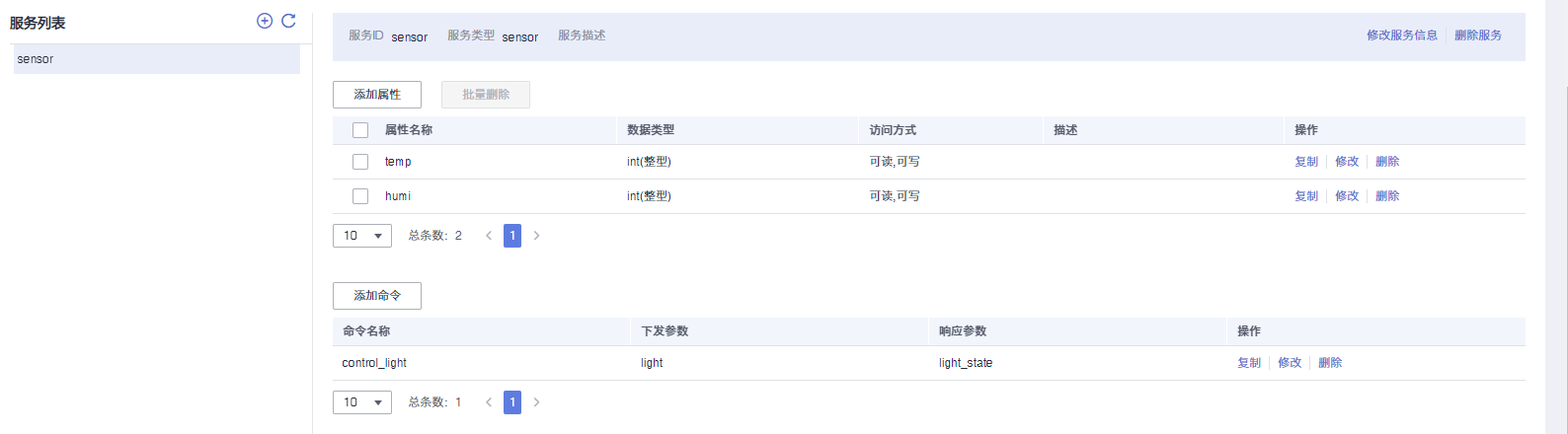Select page 1 of commands table
This screenshot has height=434, width=1568.
point(512,402)
